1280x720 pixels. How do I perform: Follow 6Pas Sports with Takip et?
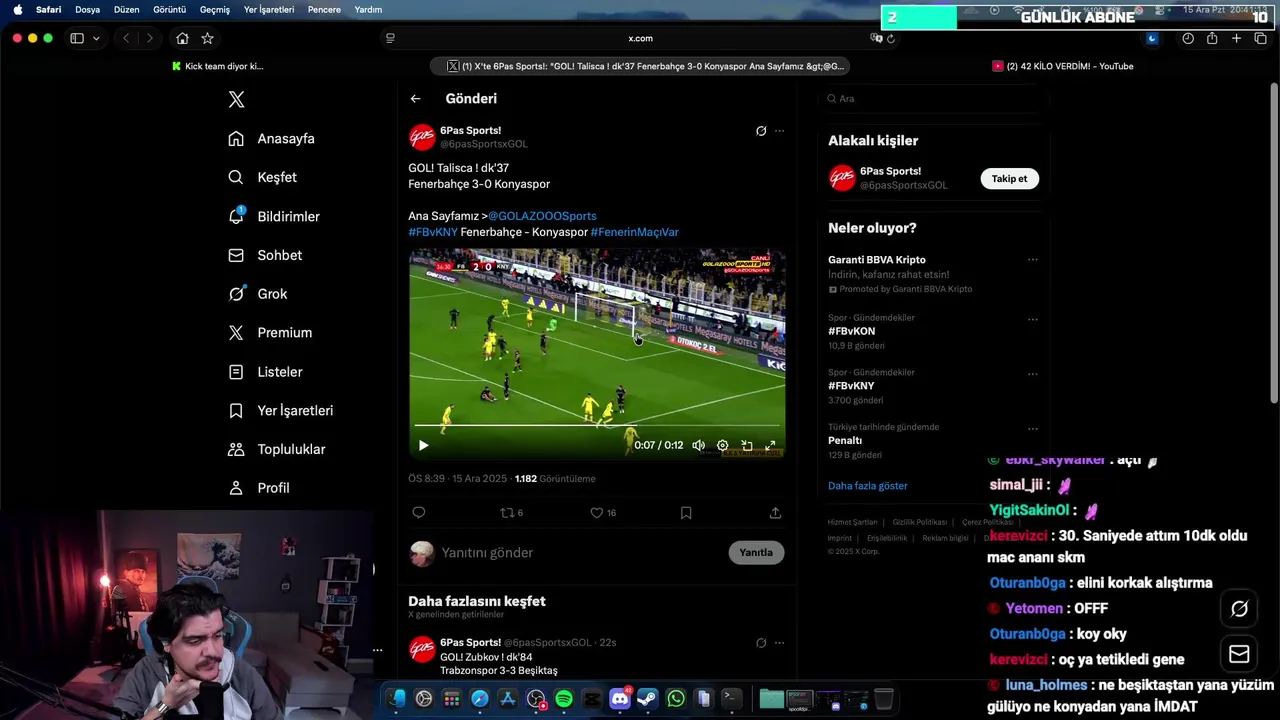[x=1009, y=178]
